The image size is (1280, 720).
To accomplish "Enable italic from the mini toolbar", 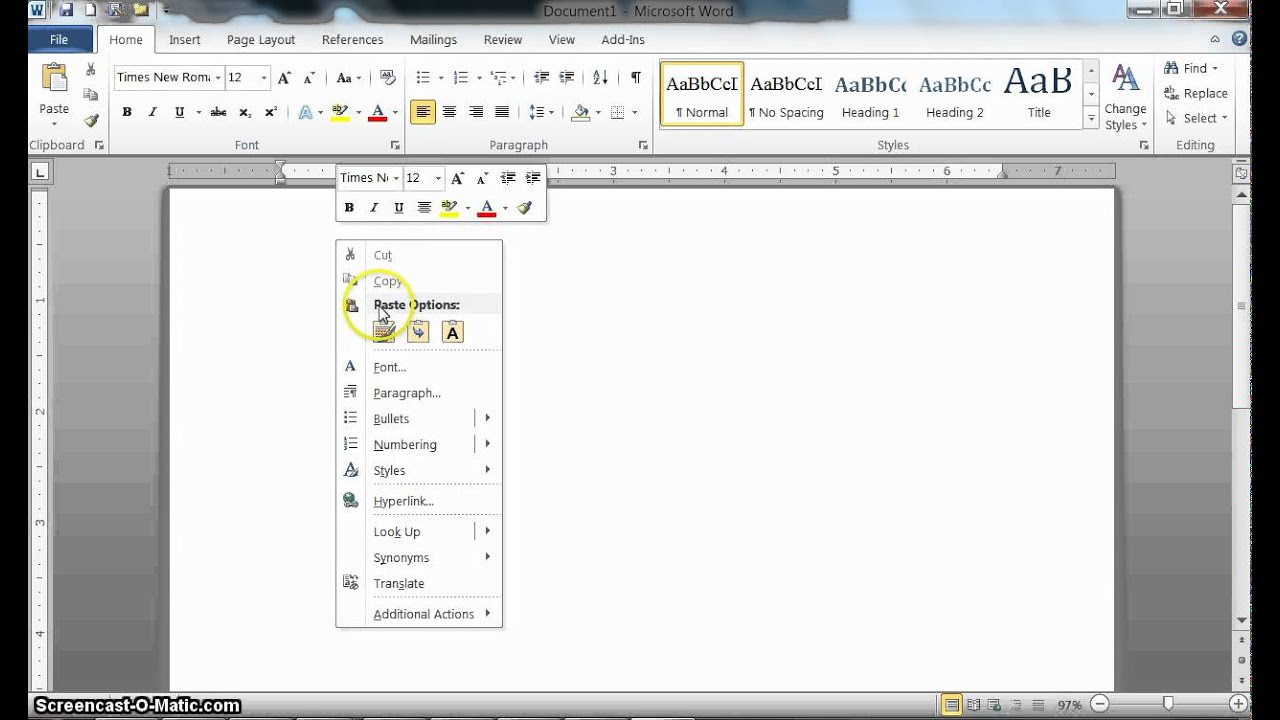I will (373, 207).
